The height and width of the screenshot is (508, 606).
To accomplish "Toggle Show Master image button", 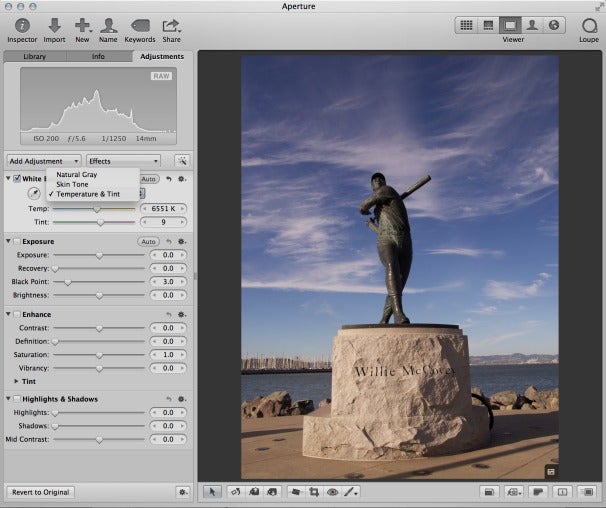I will (489, 492).
